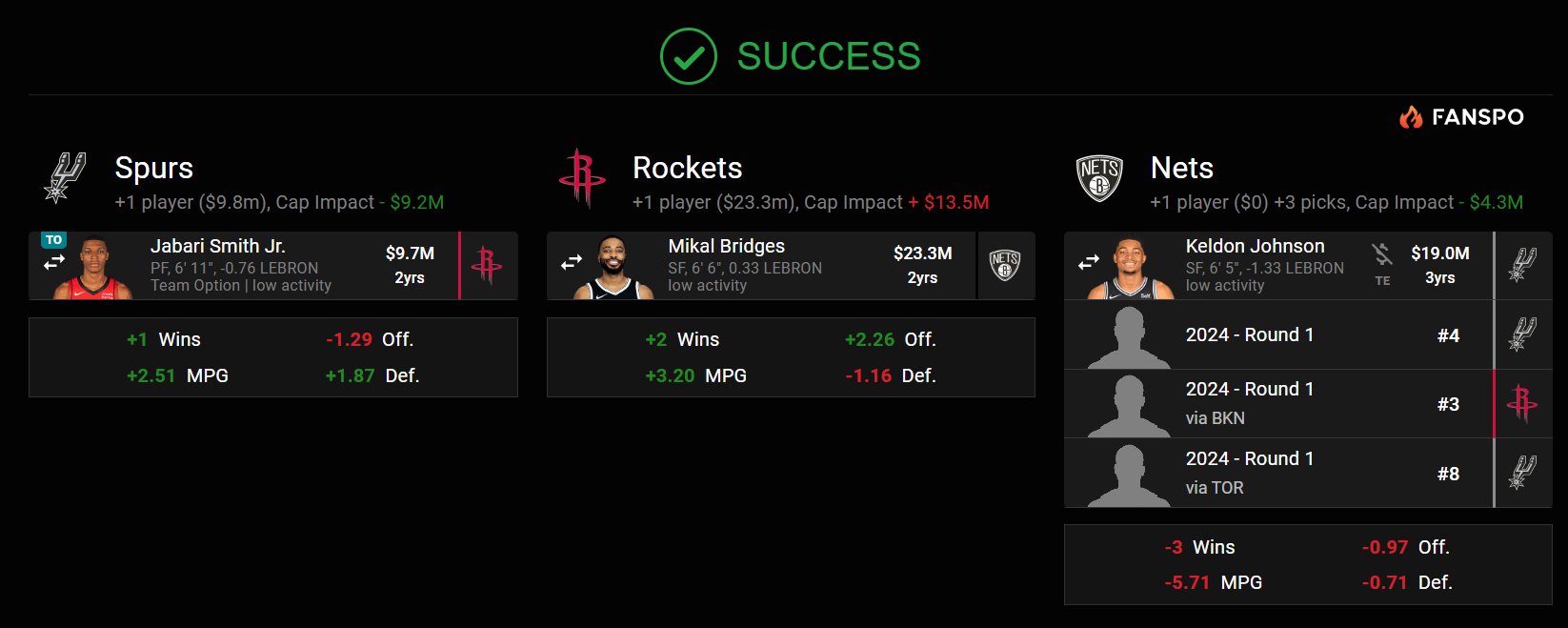The image size is (1568, 628).
Task: Select the 2024 Round 1 pick via BKN
Action: coord(1277,404)
